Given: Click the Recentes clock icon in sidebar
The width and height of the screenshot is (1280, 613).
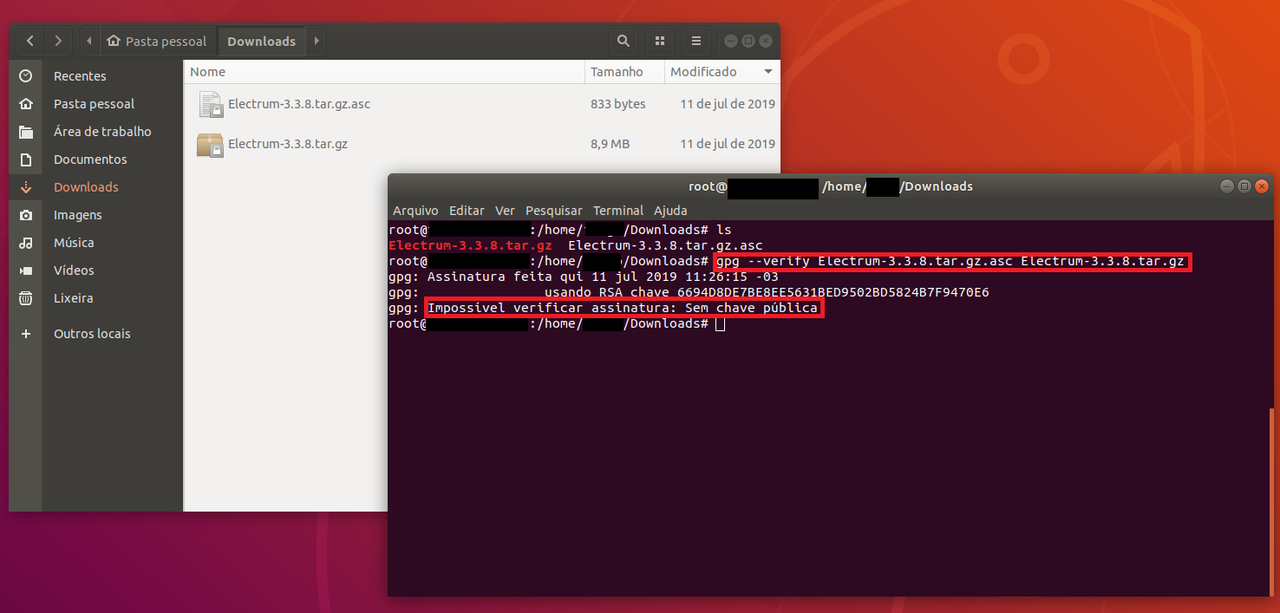Looking at the screenshot, I should [26, 76].
